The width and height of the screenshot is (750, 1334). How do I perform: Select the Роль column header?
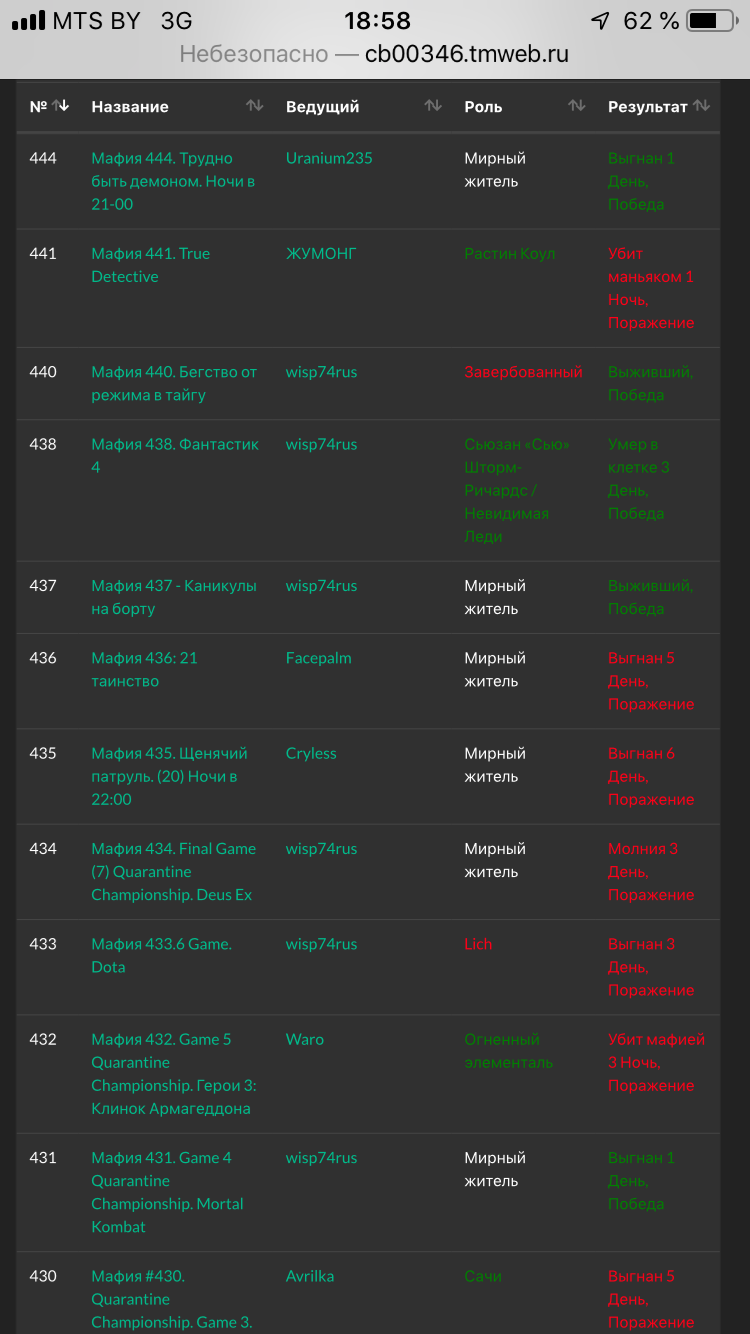[484, 106]
